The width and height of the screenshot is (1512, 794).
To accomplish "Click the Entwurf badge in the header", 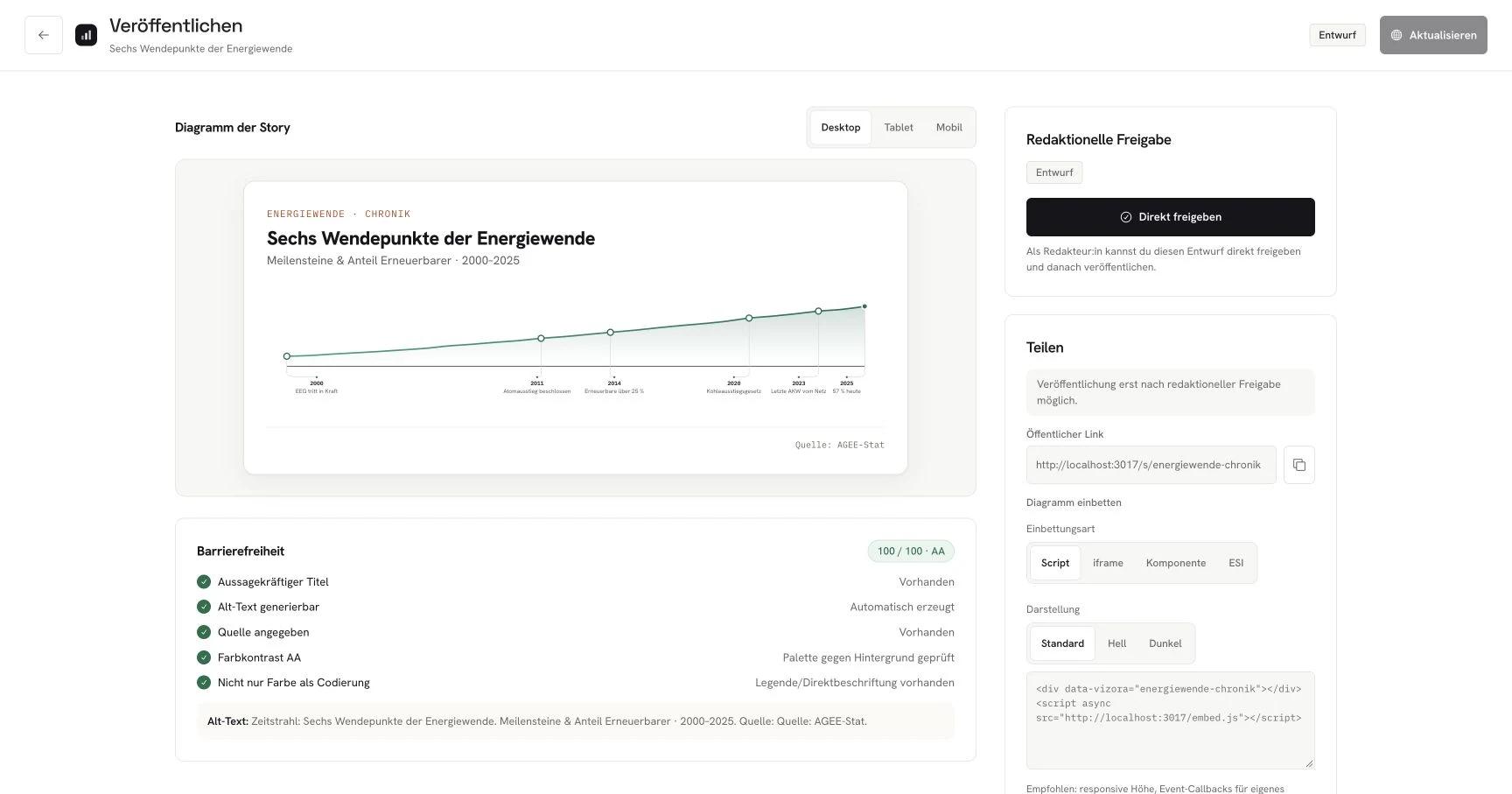I will [x=1337, y=35].
